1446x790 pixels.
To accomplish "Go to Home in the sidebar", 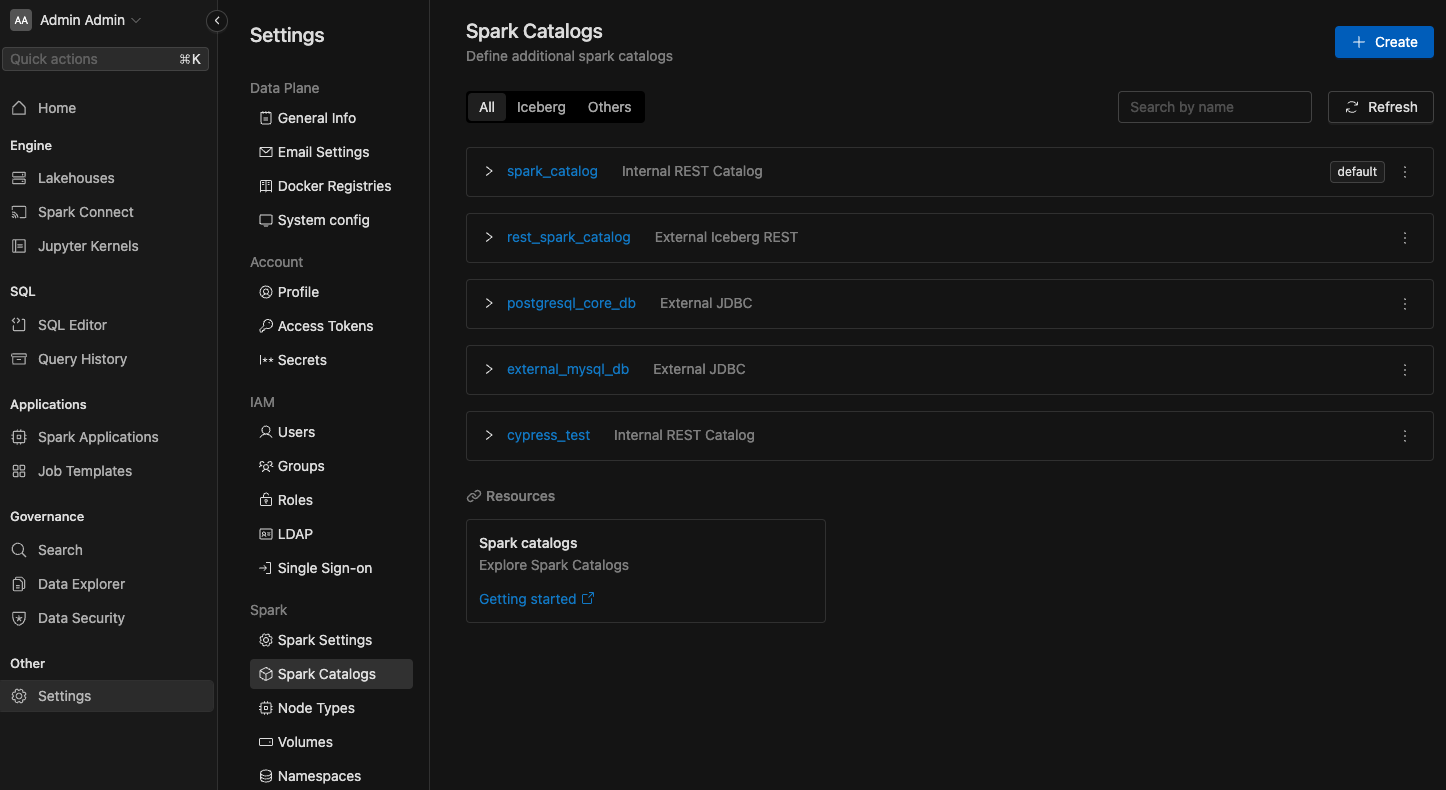I will [x=107, y=108].
